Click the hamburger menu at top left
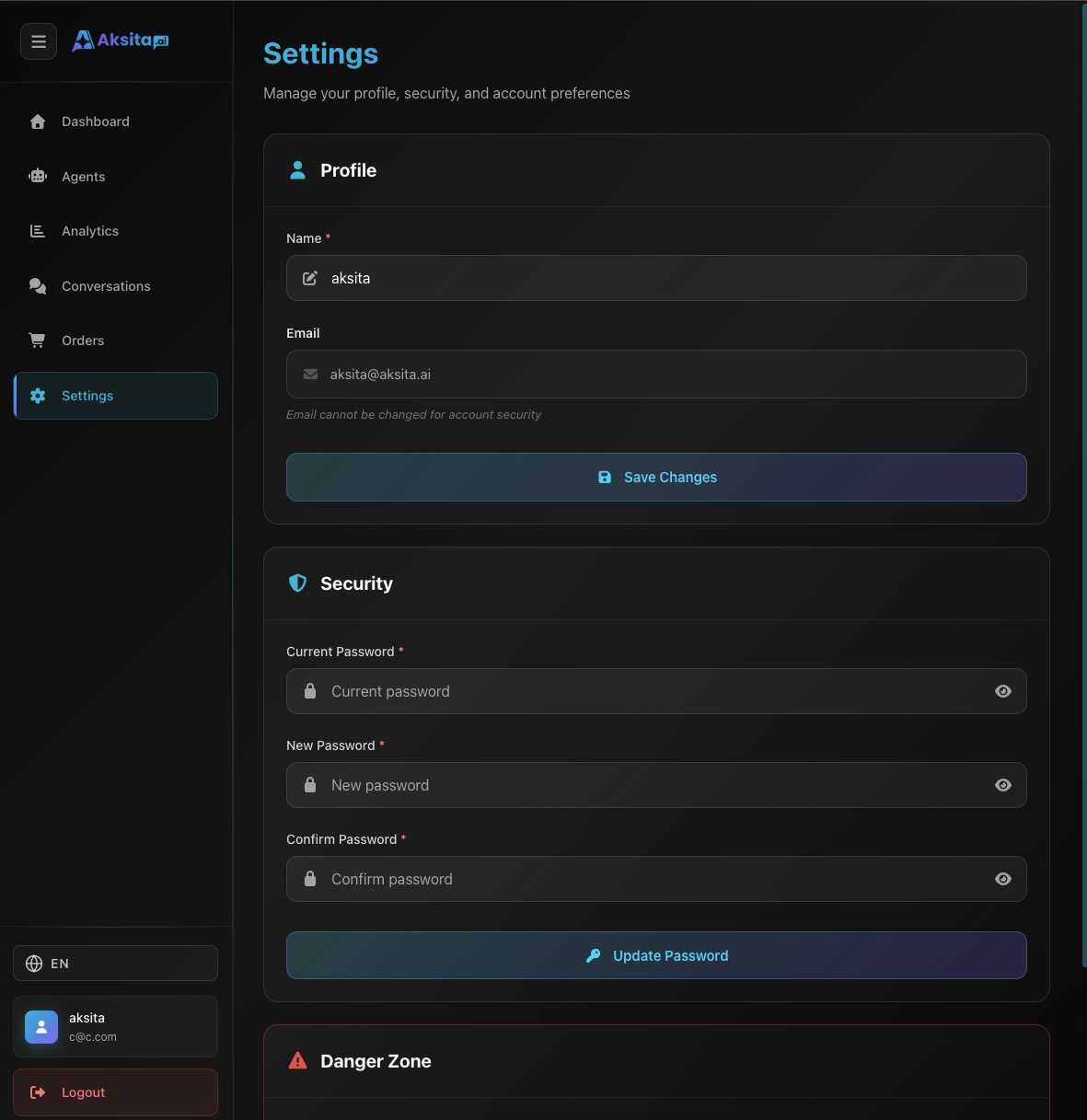 coord(38,41)
